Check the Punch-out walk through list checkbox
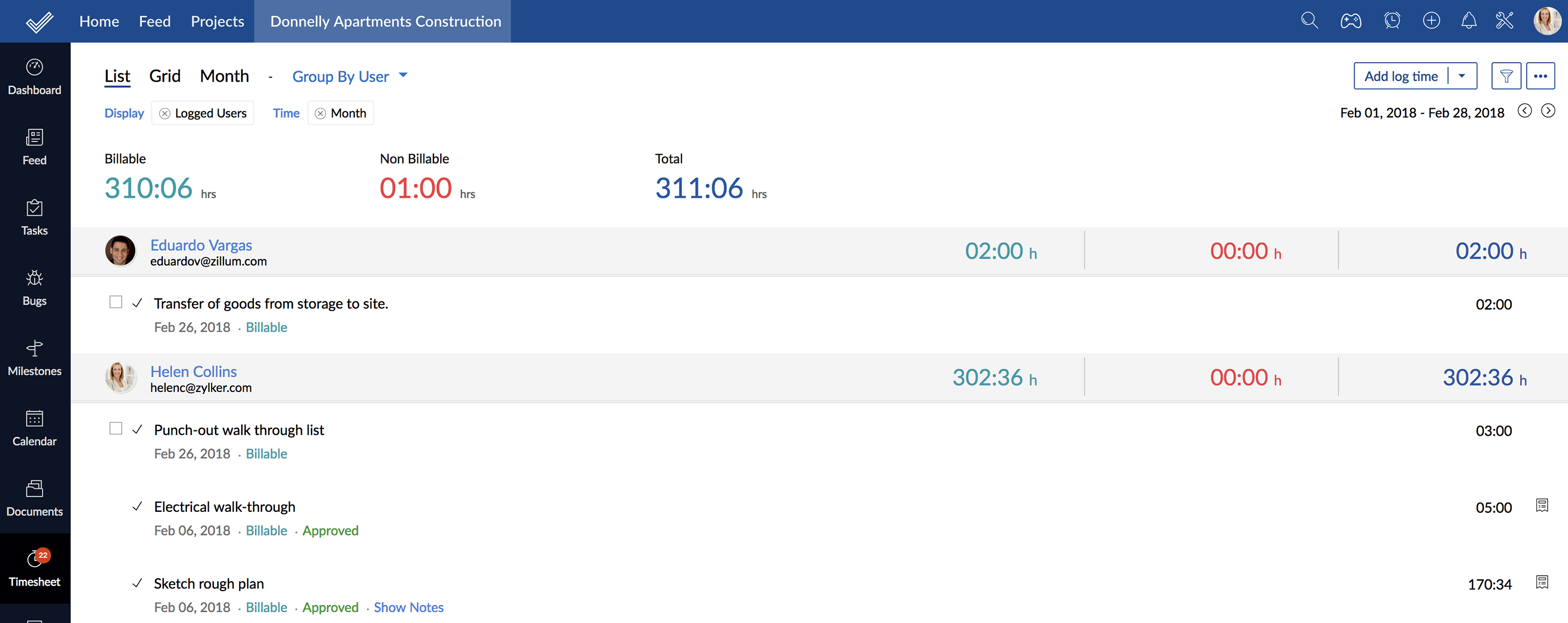Image resolution: width=1568 pixels, height=623 pixels. pos(116,429)
